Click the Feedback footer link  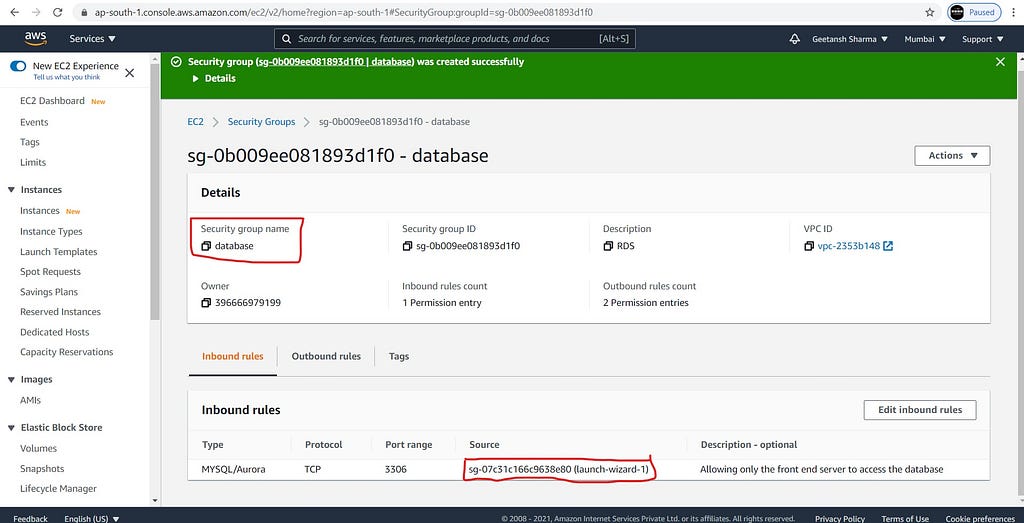30,518
